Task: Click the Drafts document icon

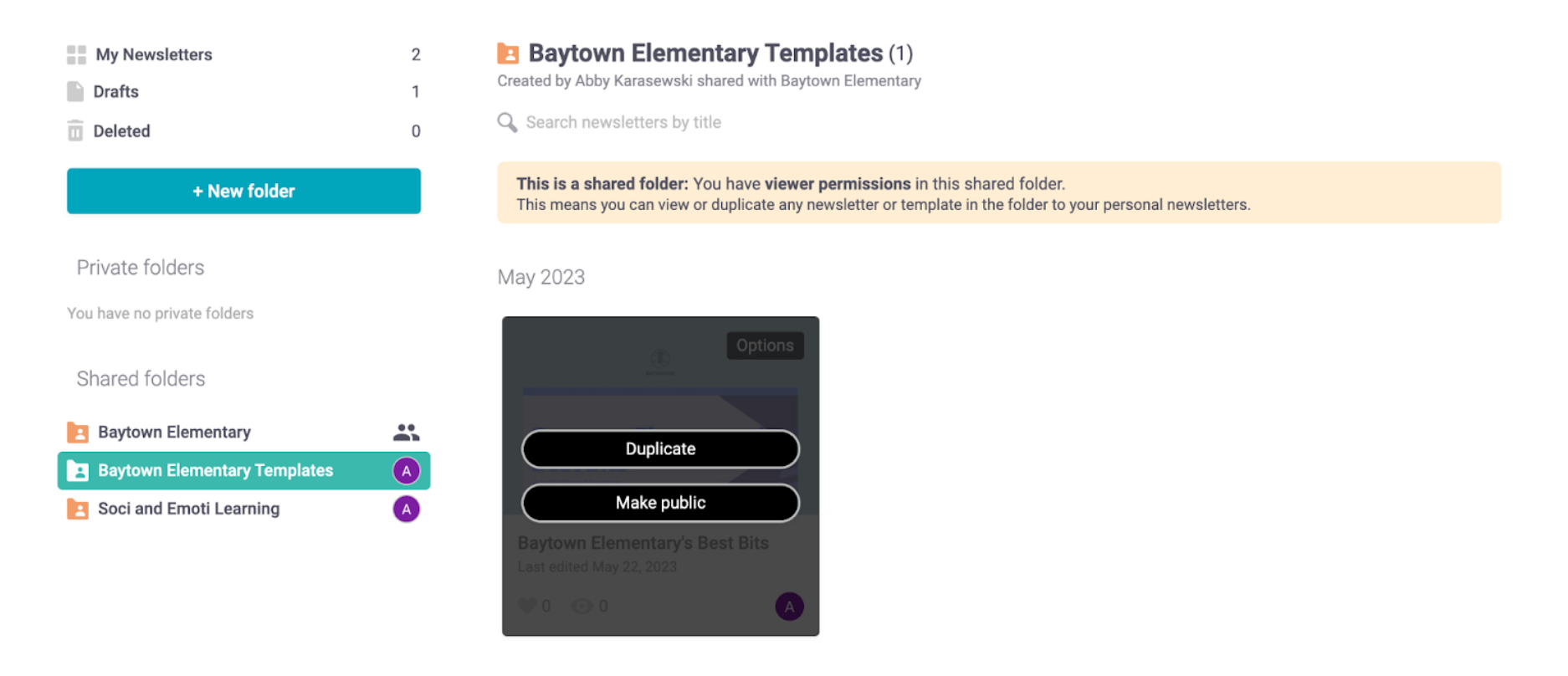Action: [x=75, y=92]
